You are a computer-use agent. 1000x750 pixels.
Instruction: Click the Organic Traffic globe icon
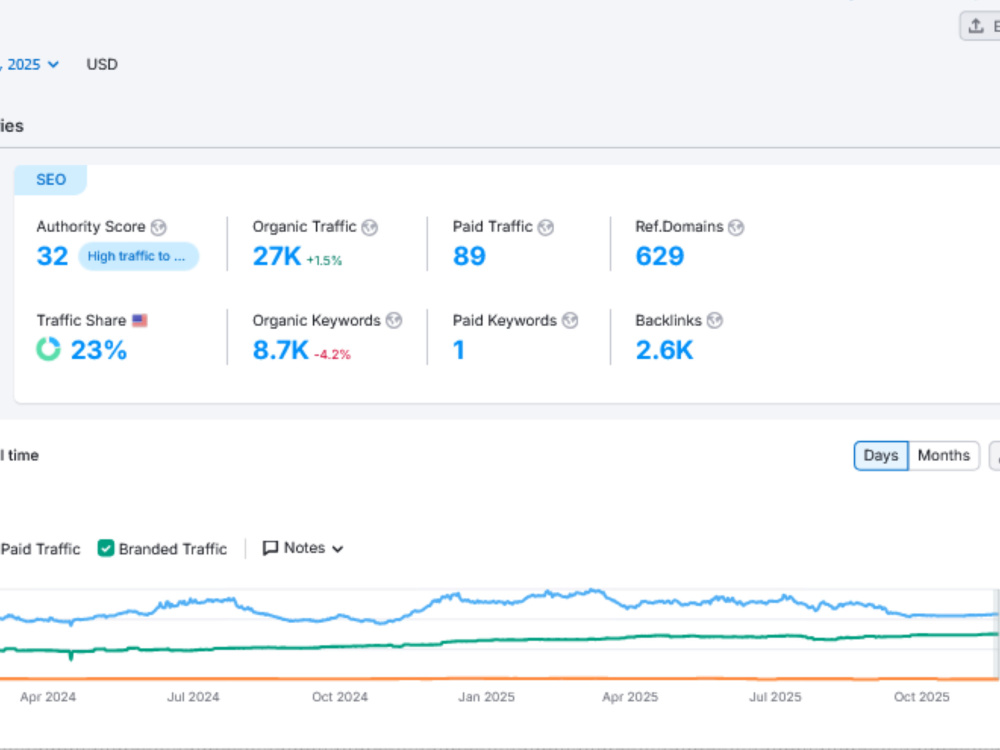[x=369, y=227]
